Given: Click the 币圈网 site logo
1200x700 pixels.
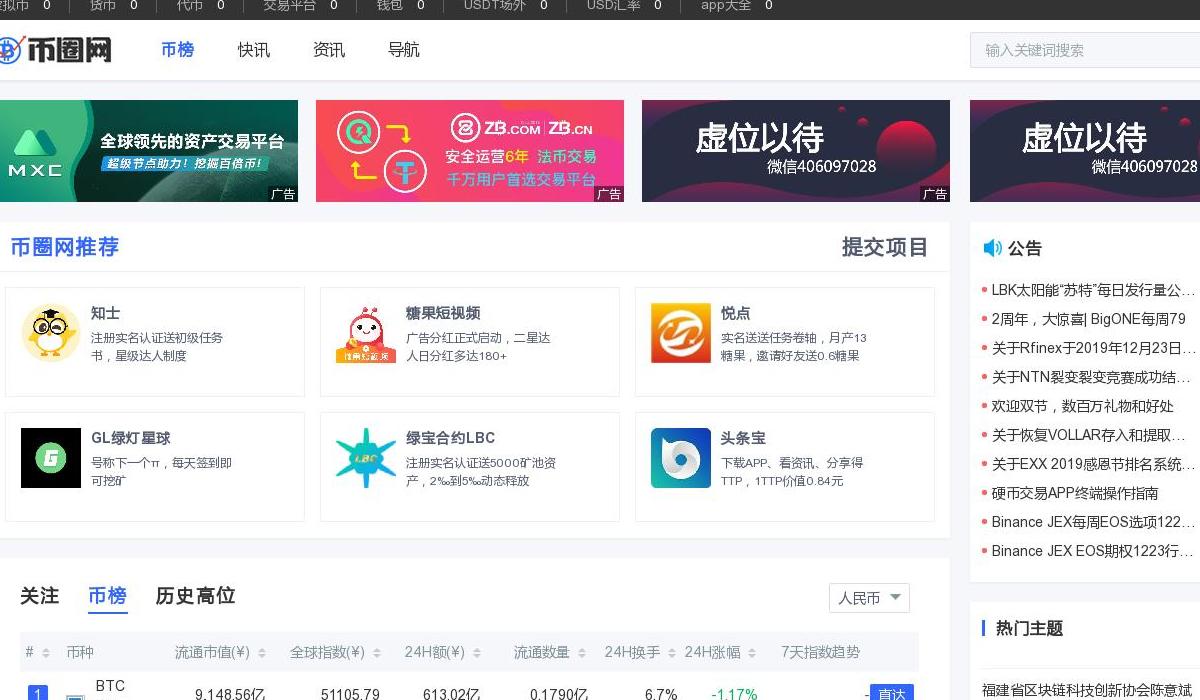Looking at the screenshot, I should click(55, 49).
